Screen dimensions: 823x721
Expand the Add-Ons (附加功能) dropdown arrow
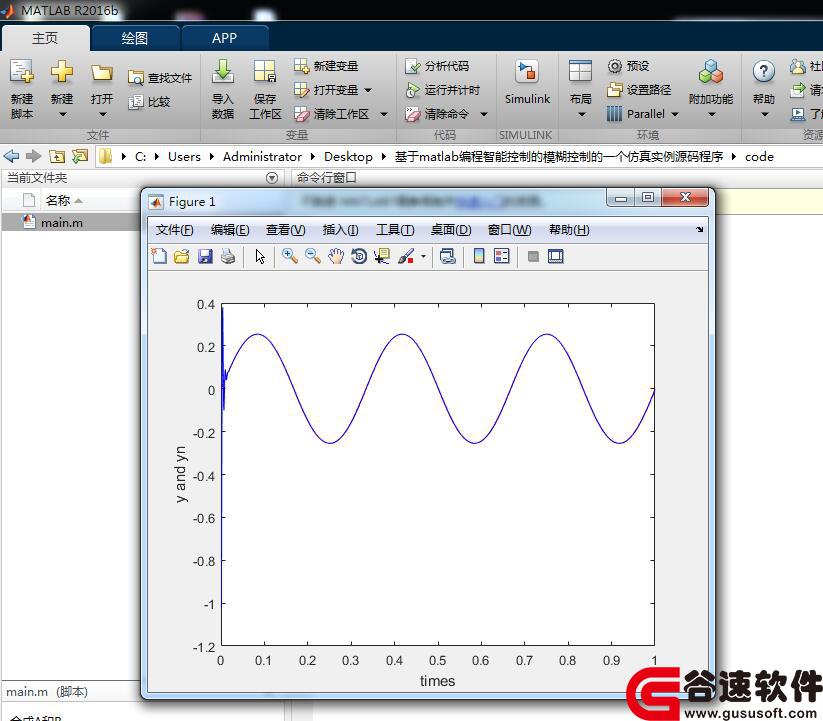pyautogui.click(x=712, y=114)
